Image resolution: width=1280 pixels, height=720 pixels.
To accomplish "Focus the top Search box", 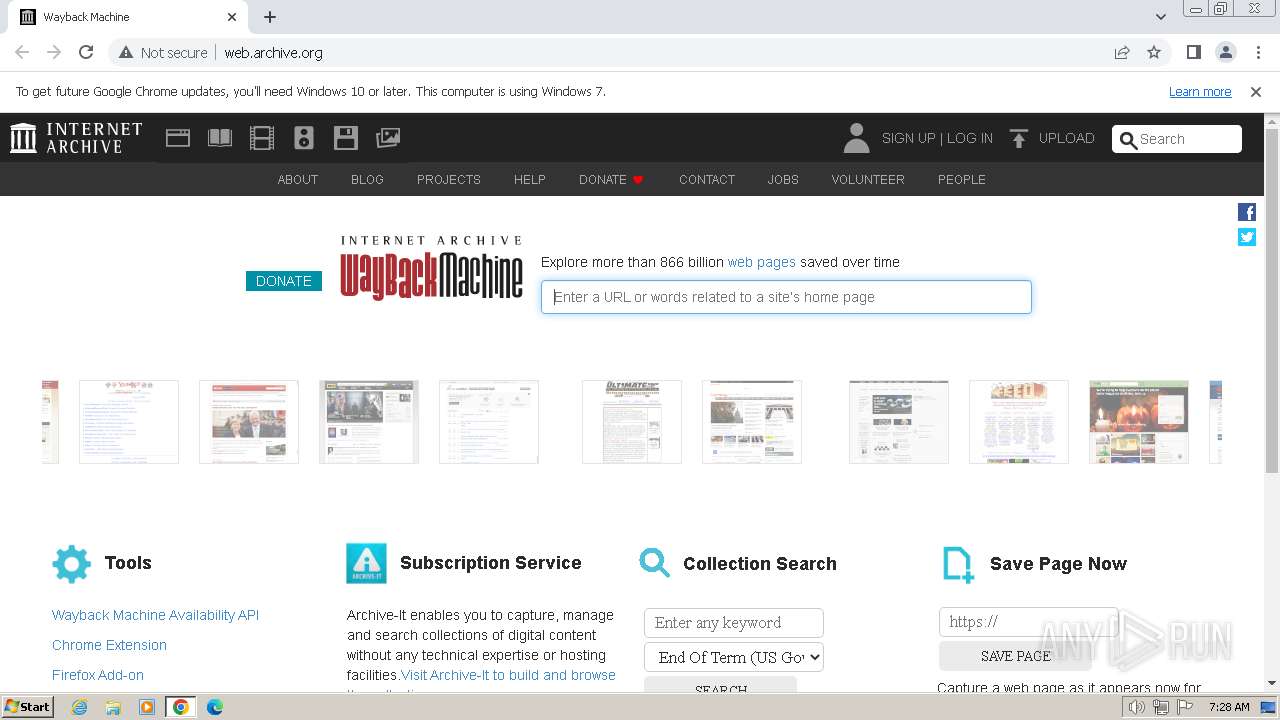I will click(1177, 139).
